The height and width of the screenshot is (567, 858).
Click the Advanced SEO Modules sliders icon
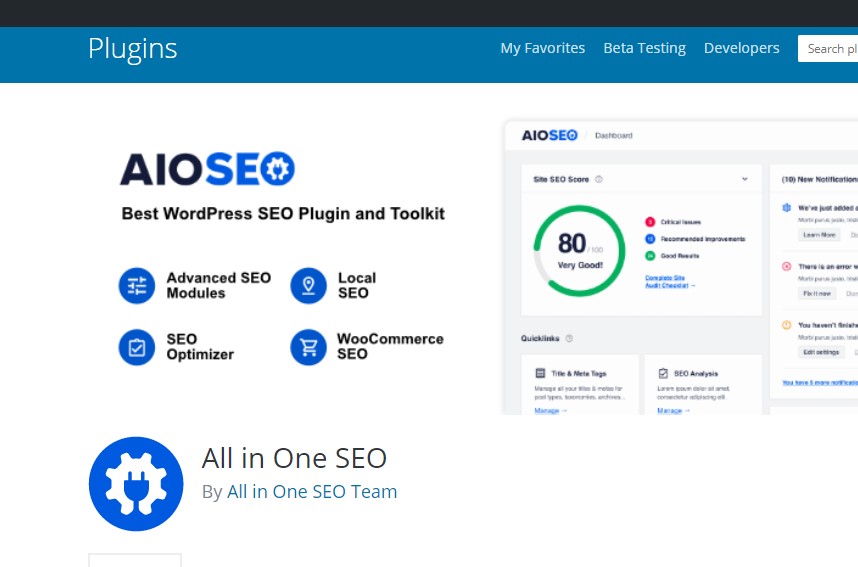[137, 285]
